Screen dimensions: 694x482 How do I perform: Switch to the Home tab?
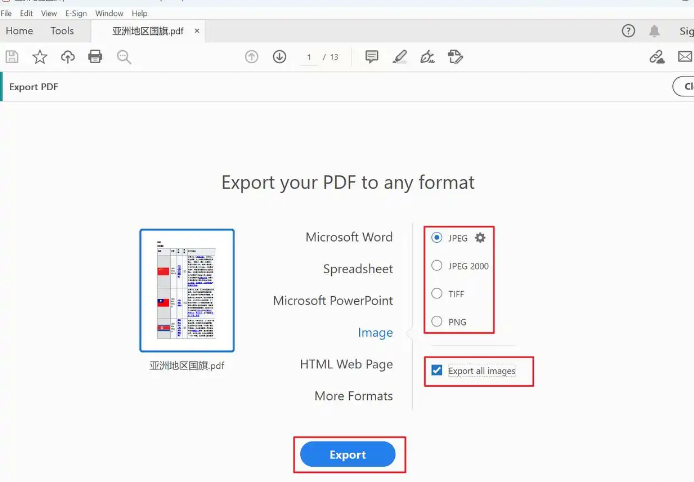(19, 31)
